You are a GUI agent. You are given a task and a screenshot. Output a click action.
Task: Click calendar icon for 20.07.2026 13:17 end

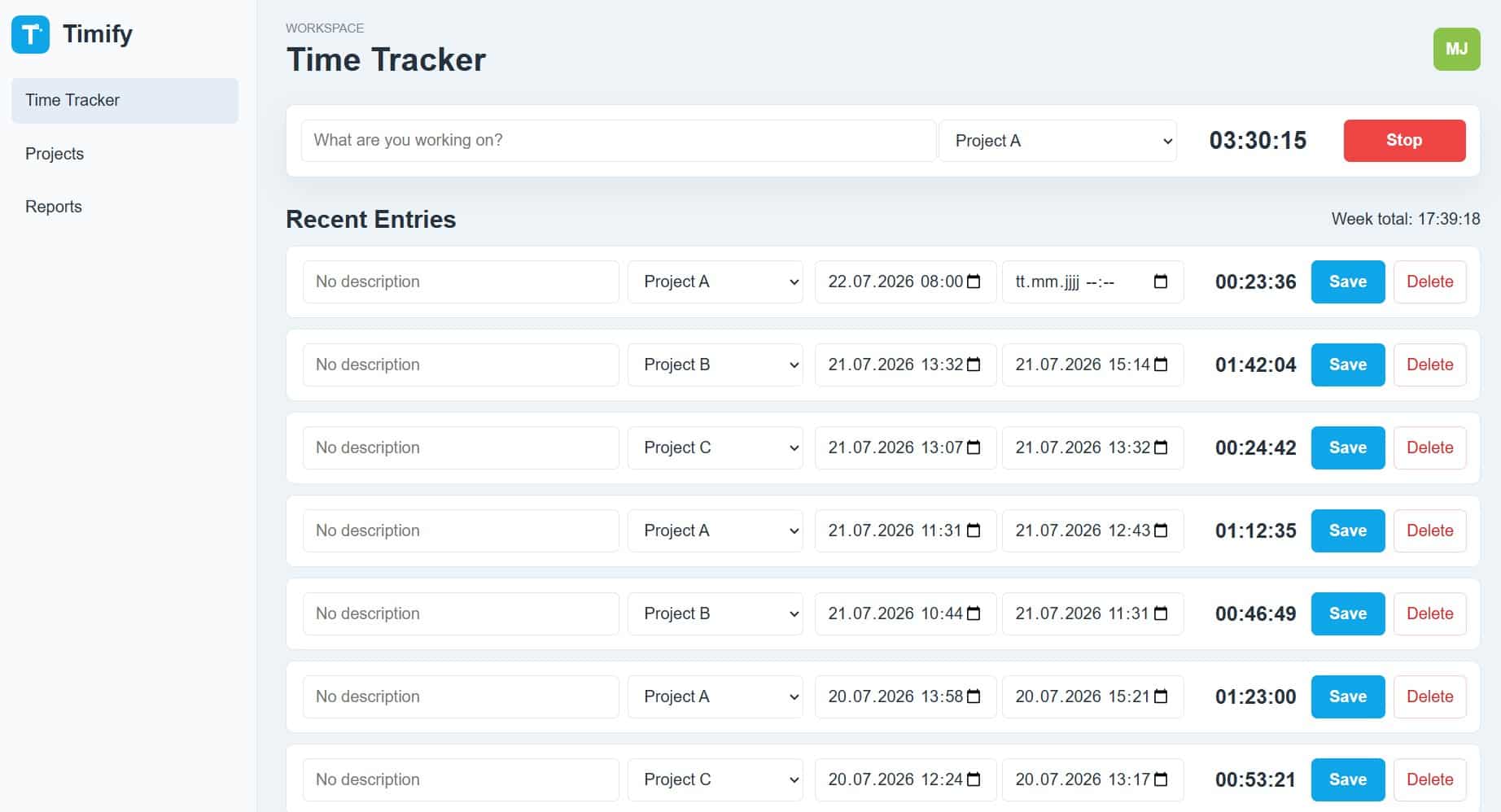pos(1161,779)
